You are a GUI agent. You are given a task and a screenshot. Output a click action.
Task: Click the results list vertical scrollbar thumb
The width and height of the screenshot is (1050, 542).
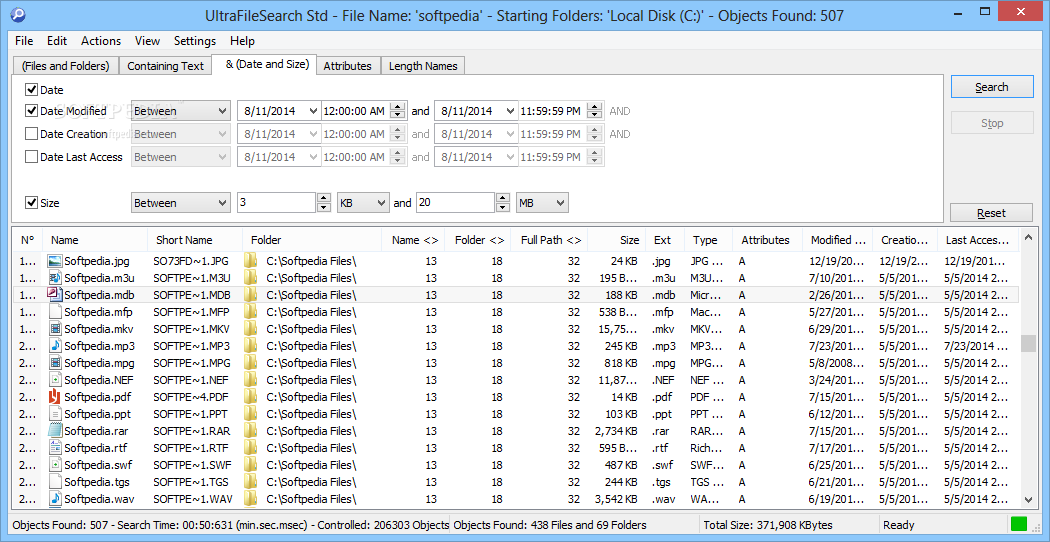click(1028, 344)
